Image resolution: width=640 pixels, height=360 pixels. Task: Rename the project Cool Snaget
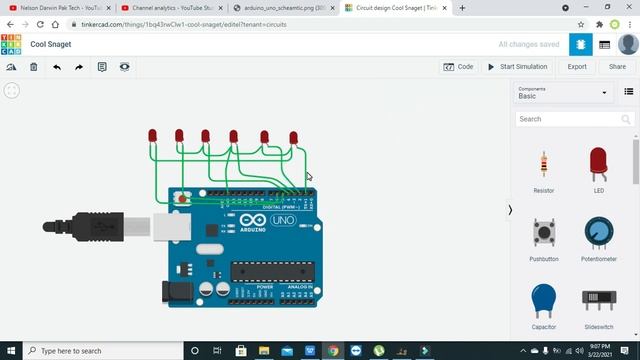pos(51,44)
